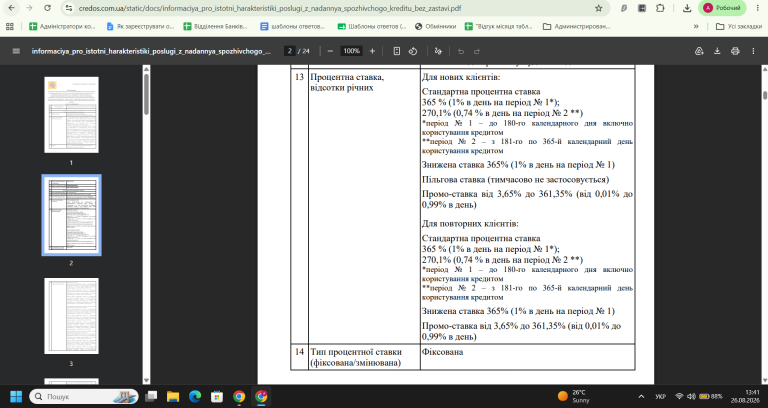
Task: Open Chrome's three-dot menu
Action: click(x=757, y=8)
